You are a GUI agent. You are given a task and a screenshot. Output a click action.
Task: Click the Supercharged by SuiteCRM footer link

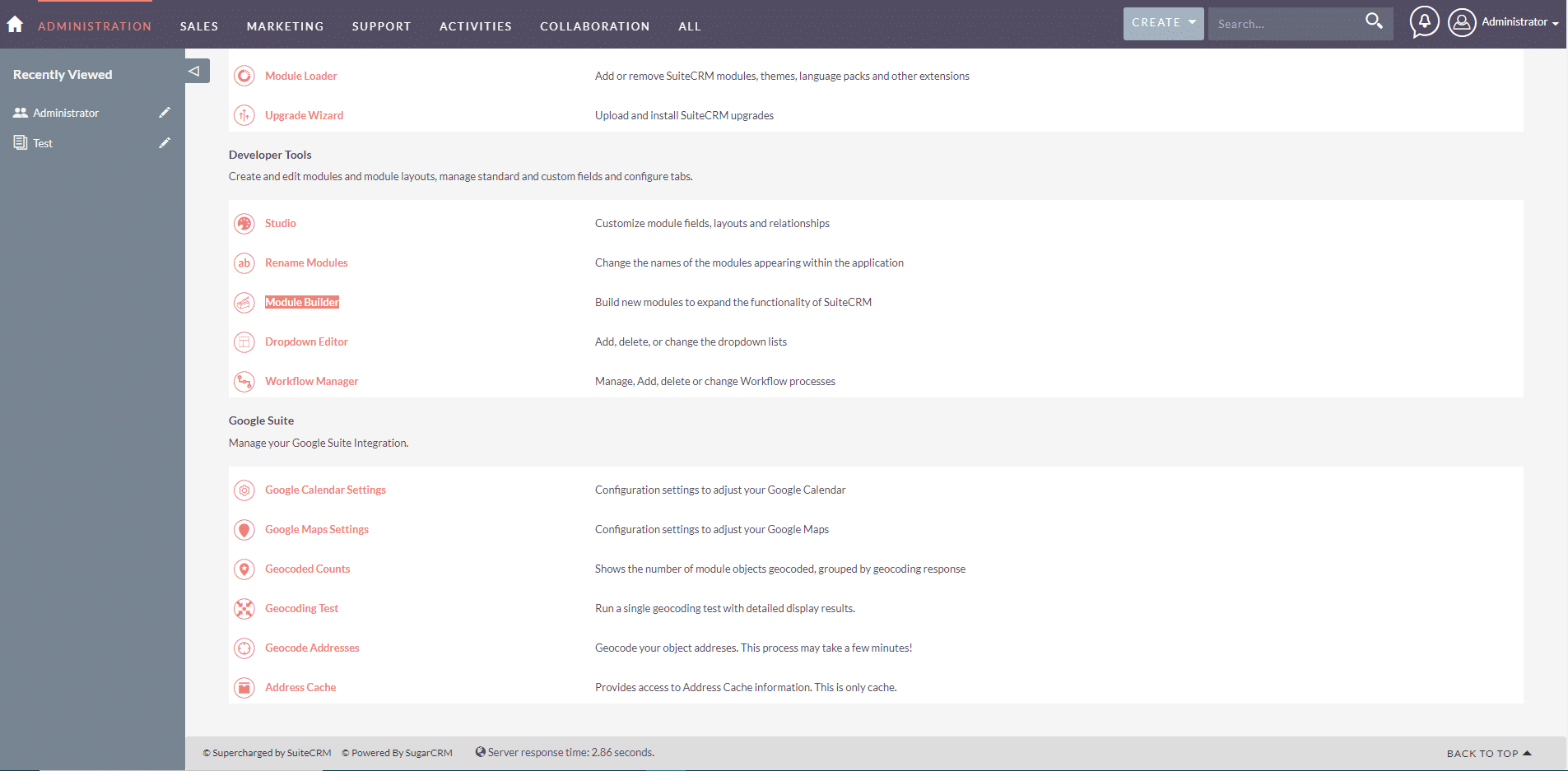[268, 753]
